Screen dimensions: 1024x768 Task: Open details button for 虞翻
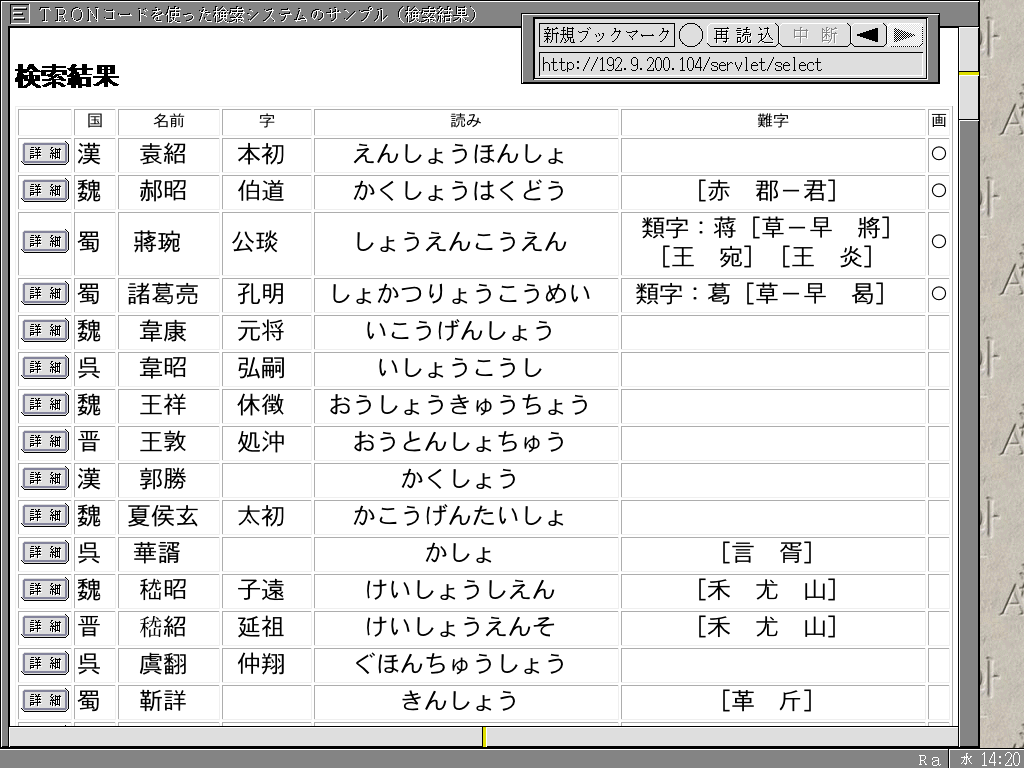click(45, 663)
